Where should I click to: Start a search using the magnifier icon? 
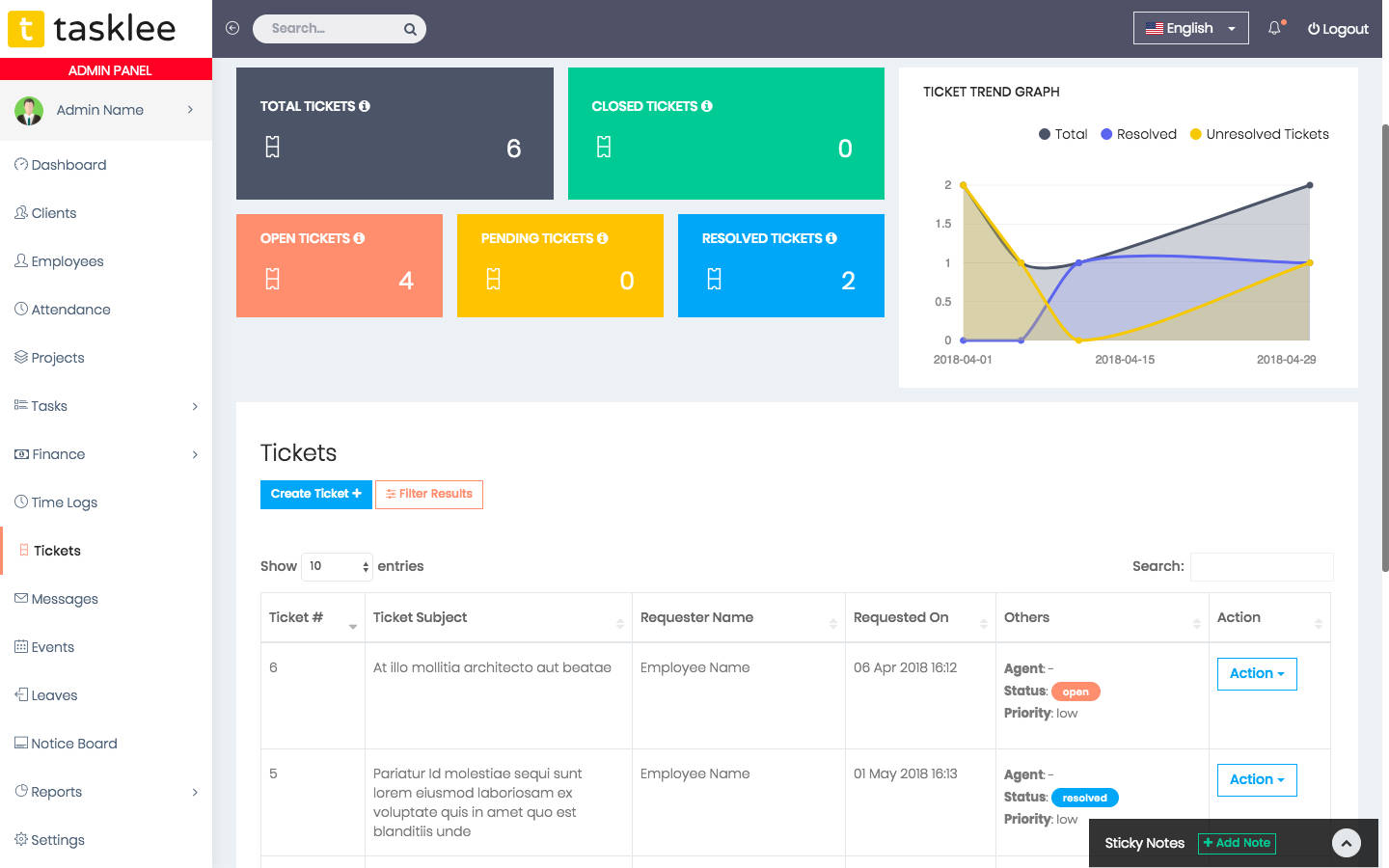(x=409, y=28)
